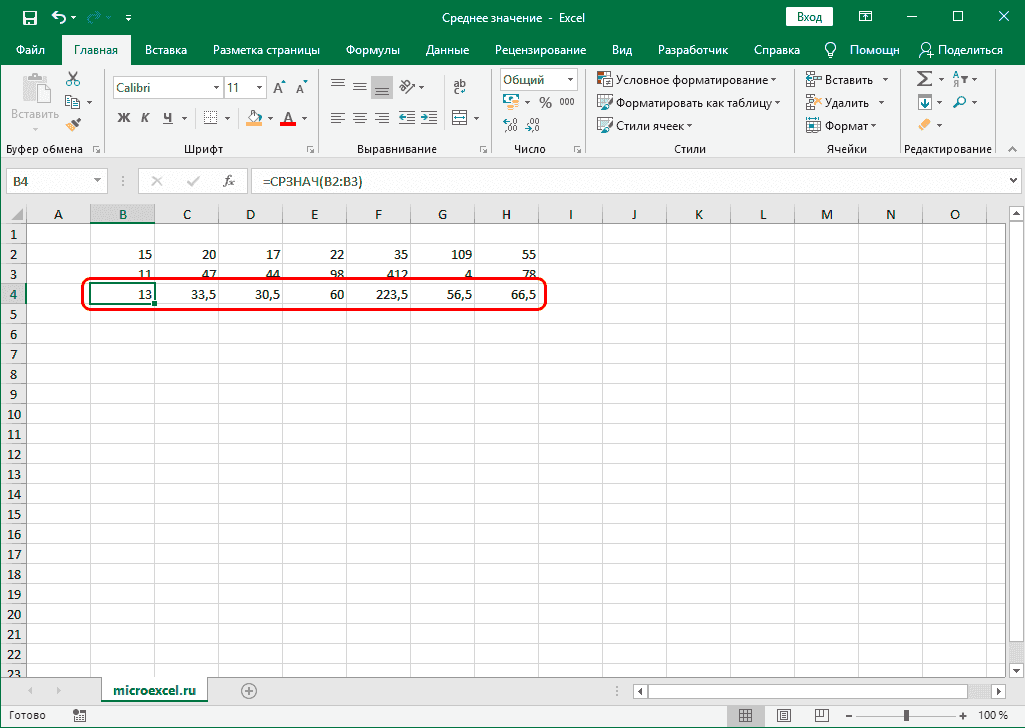The width and height of the screenshot is (1025, 728).
Task: Click the AutoSum sigma icon
Action: tap(924, 79)
